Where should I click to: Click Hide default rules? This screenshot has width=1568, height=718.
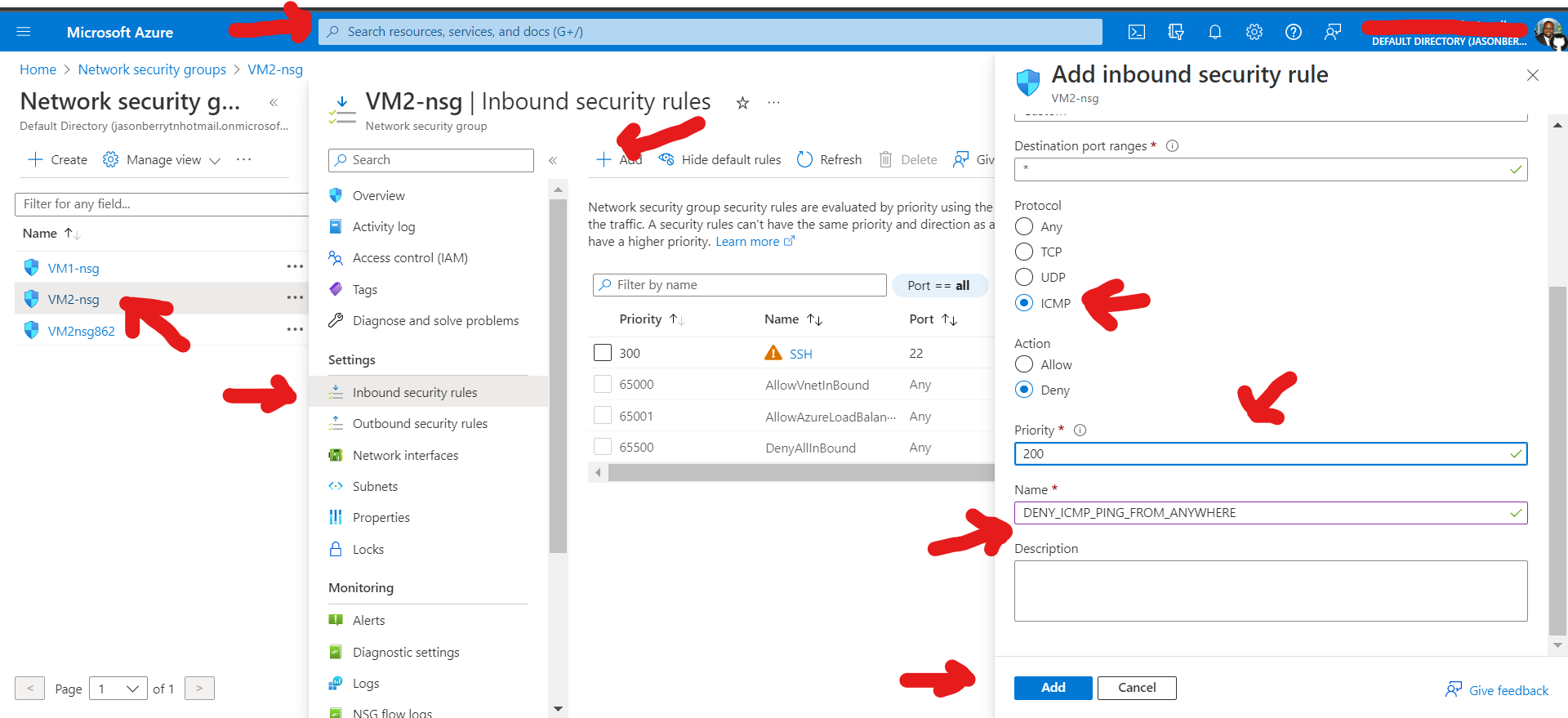pyautogui.click(x=719, y=160)
